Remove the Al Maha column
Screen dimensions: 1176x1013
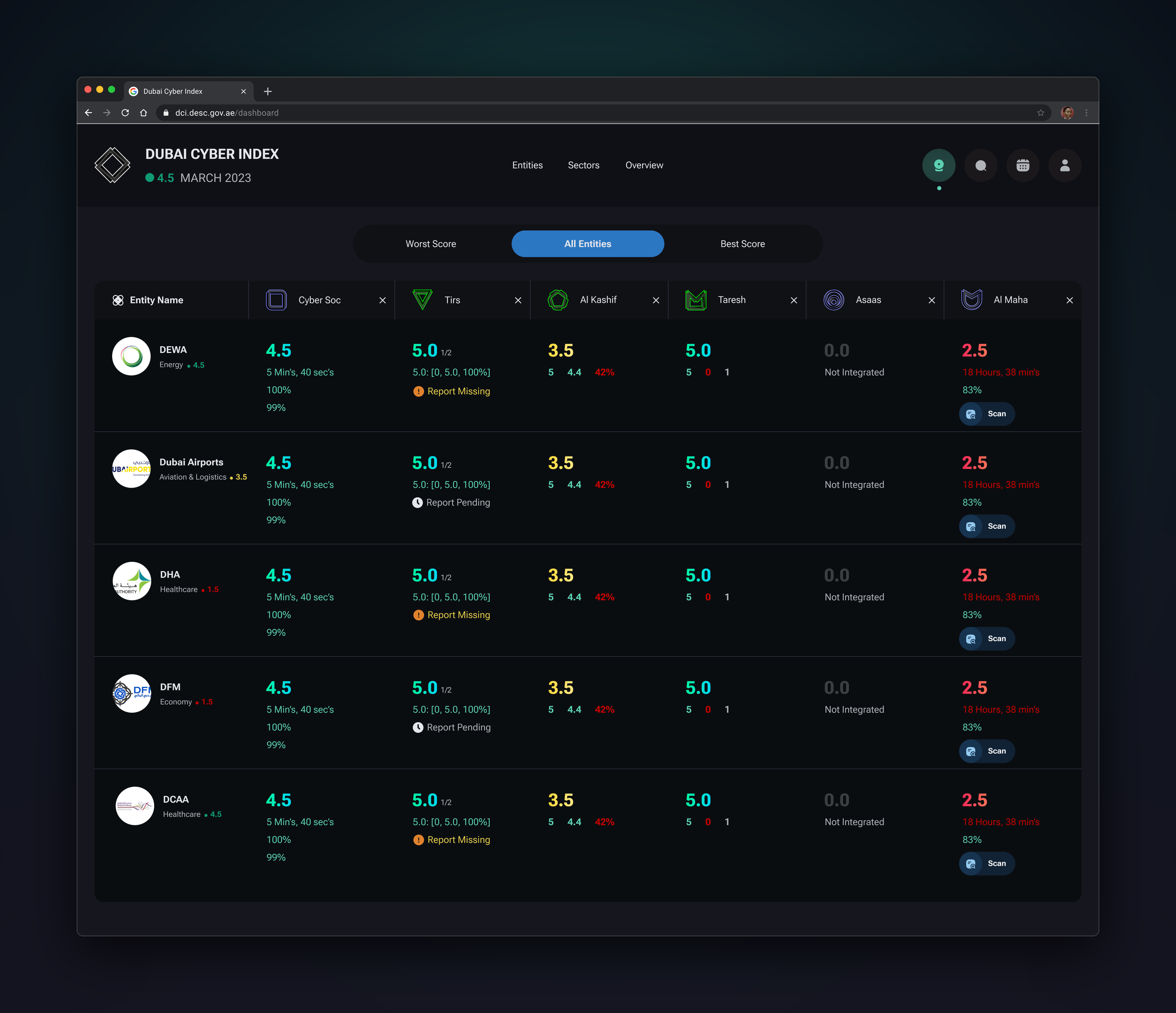pyautogui.click(x=1070, y=300)
